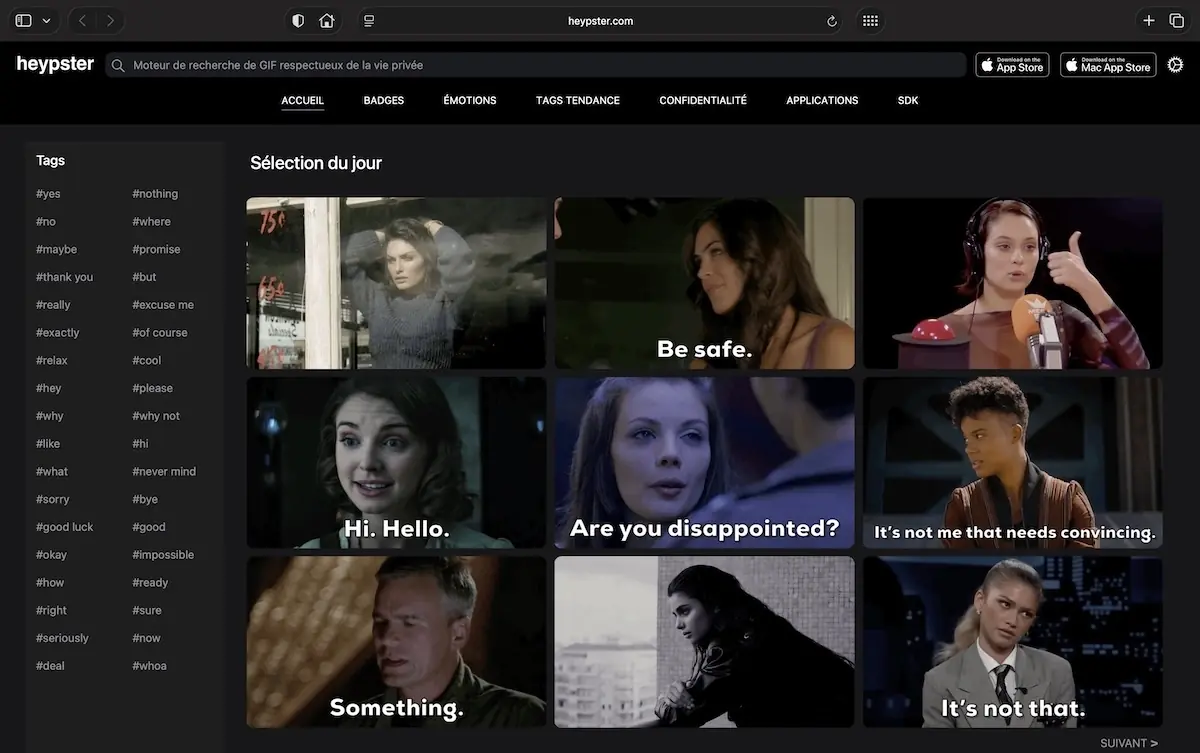
Task: Expand the sidebar dropdown chevron
Action: pos(47,21)
